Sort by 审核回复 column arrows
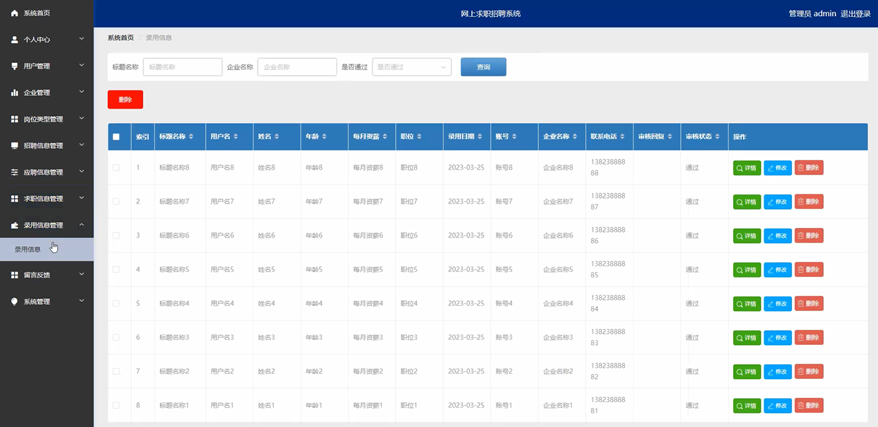This screenshot has width=878, height=427. (x=670, y=137)
